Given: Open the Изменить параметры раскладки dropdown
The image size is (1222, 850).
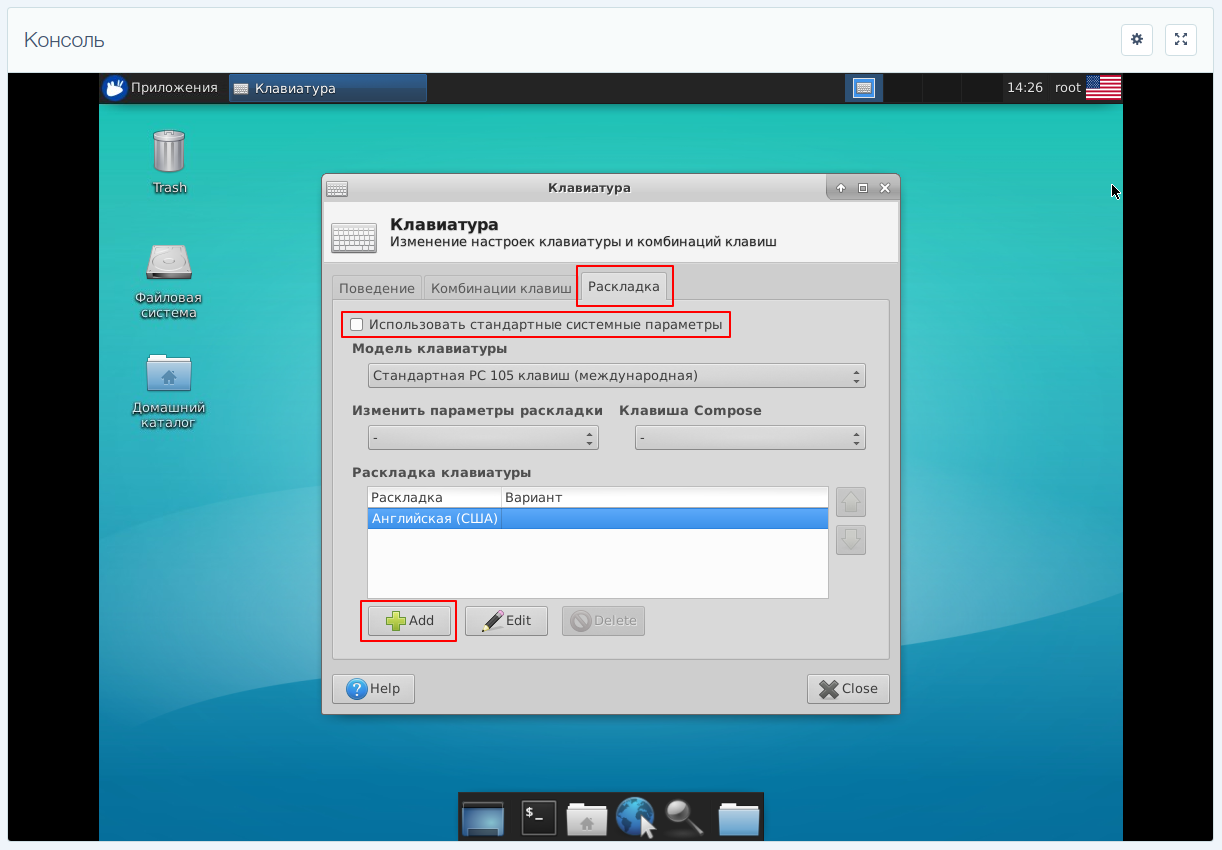Looking at the screenshot, I should (482, 438).
